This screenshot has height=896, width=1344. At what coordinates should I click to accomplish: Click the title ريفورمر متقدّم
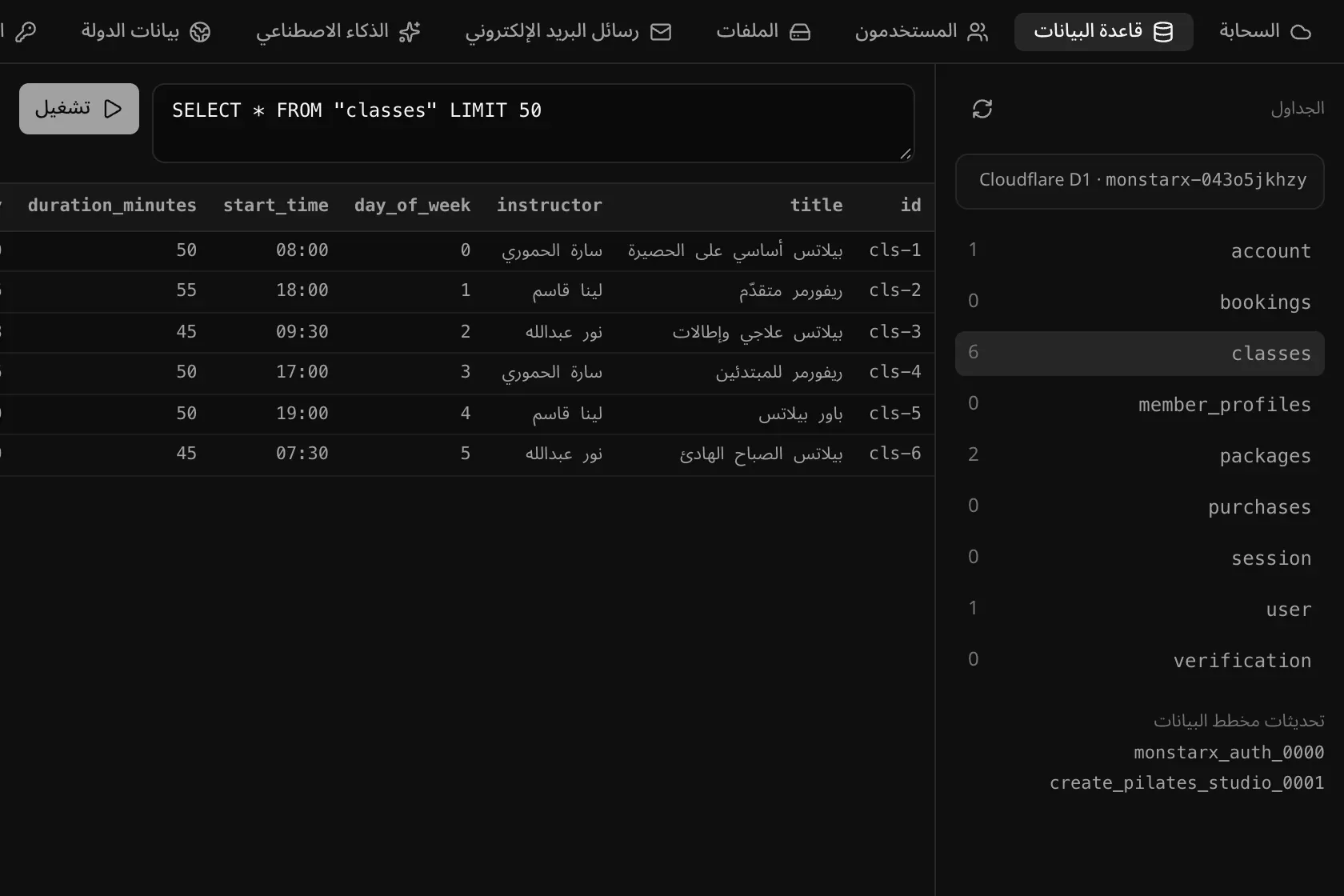pyautogui.click(x=790, y=291)
